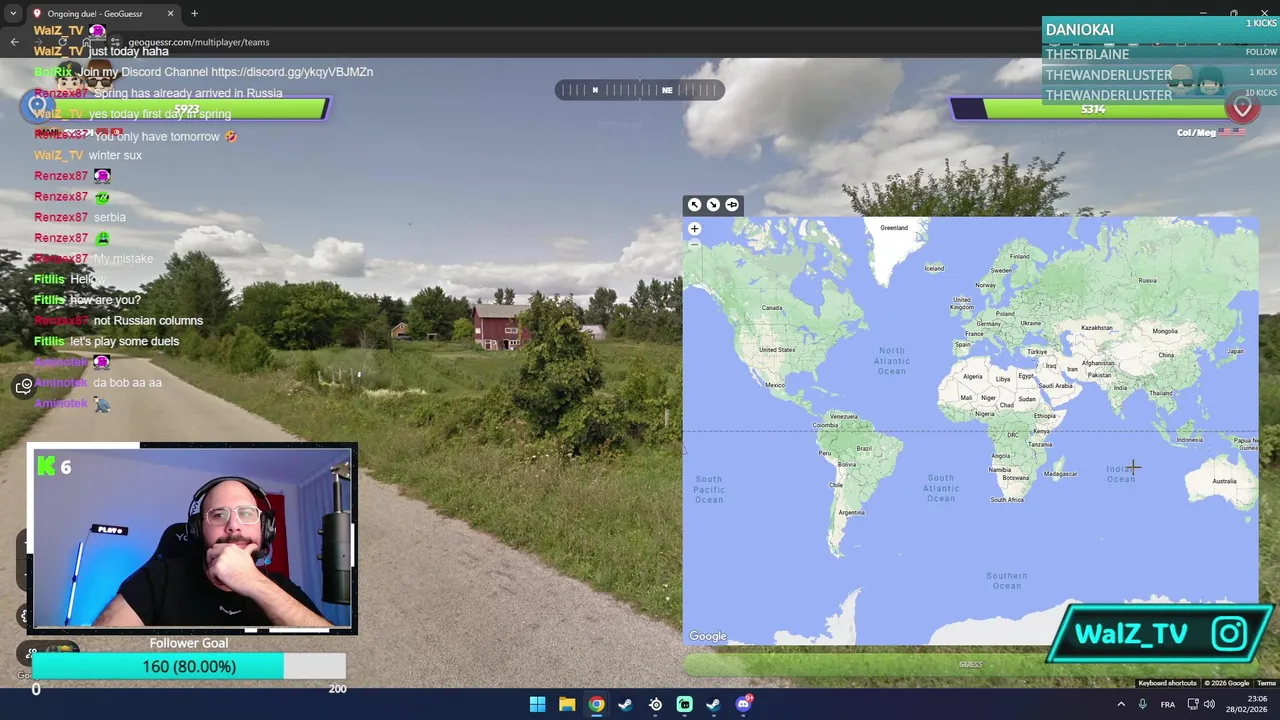Open the map Terms link

[1266, 683]
